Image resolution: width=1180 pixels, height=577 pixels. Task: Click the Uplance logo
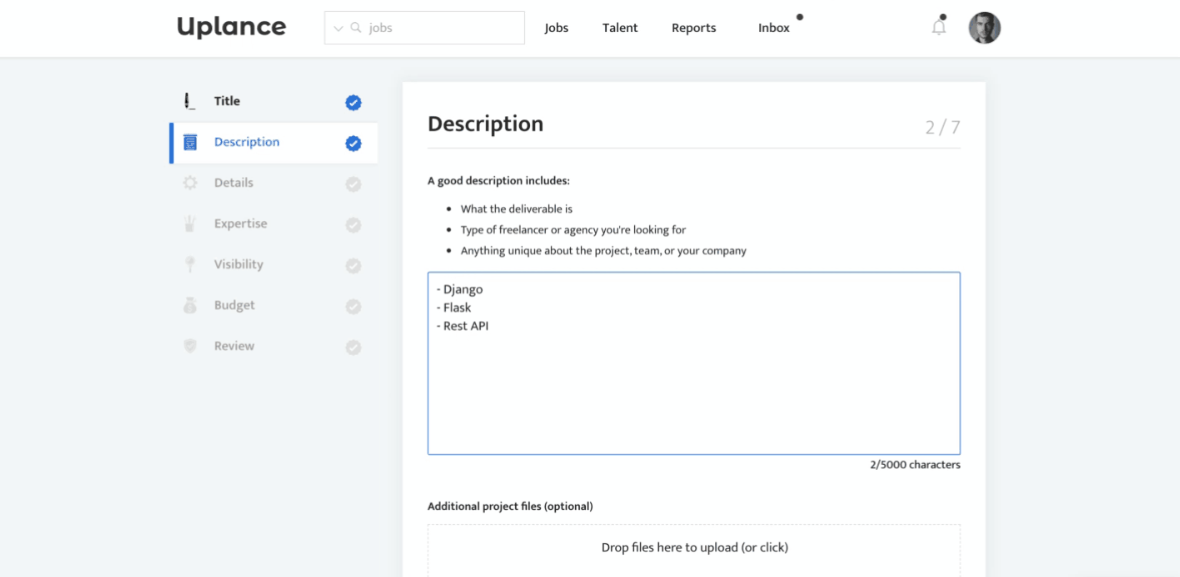231,27
